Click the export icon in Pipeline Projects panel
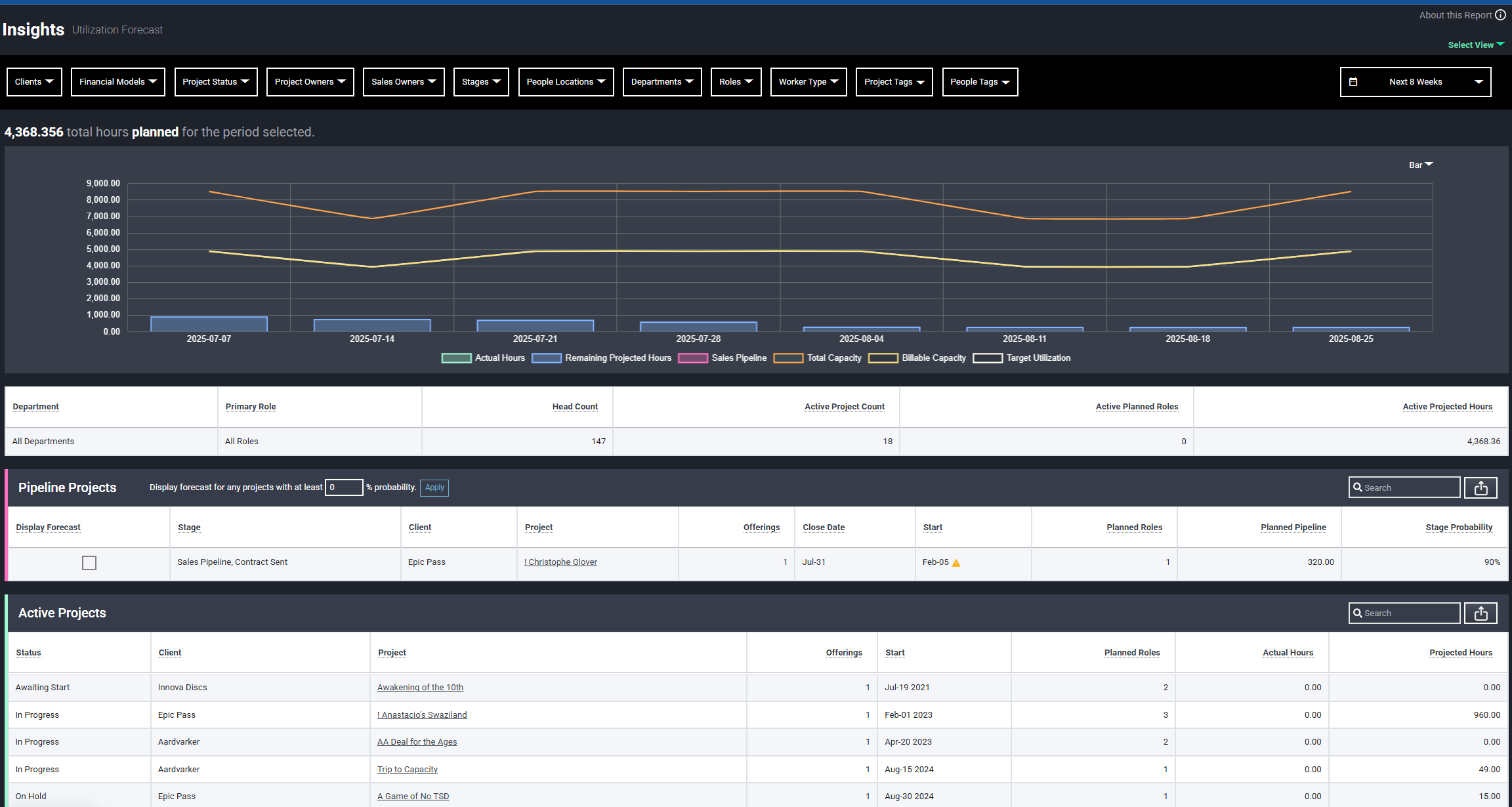 click(x=1480, y=487)
